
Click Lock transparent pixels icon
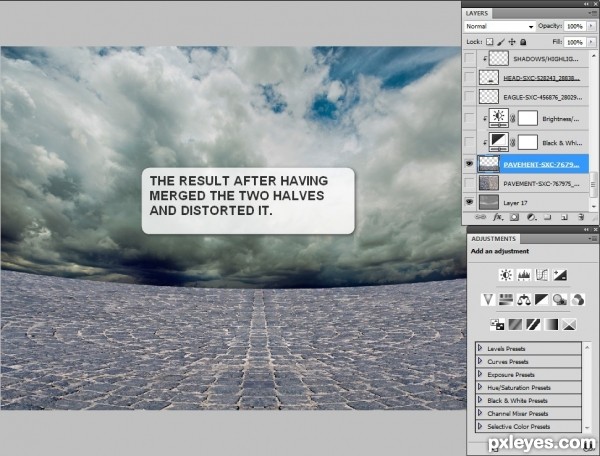coord(489,42)
